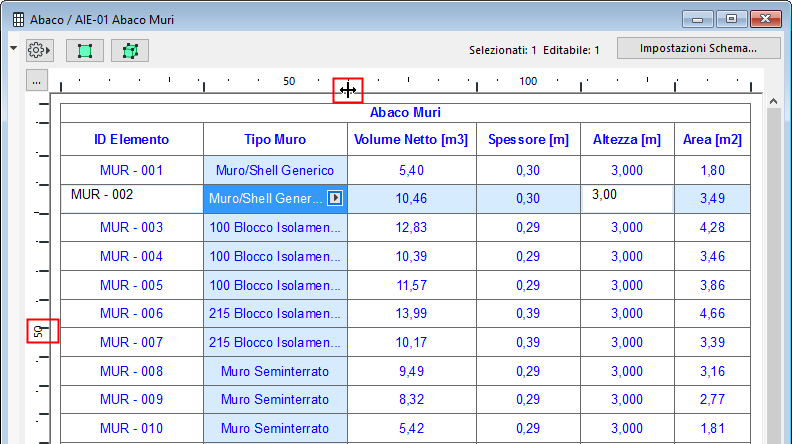Maximize the Abaco window
This screenshot has width=792, height=444.
[x=731, y=19]
